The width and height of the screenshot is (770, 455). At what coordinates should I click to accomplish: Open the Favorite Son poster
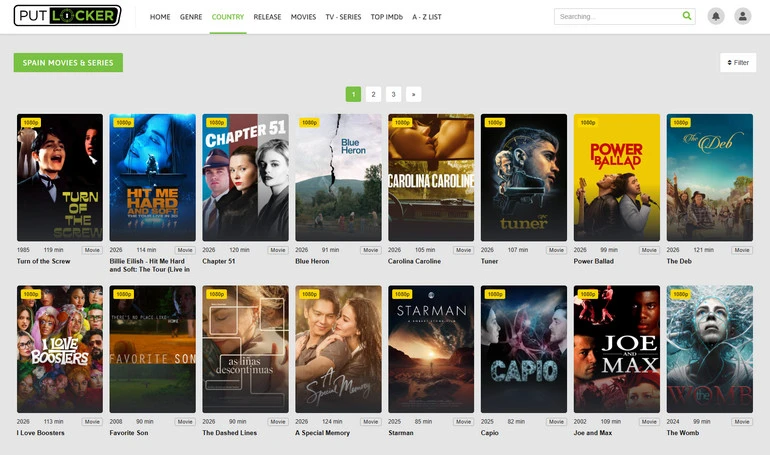[x=153, y=349]
